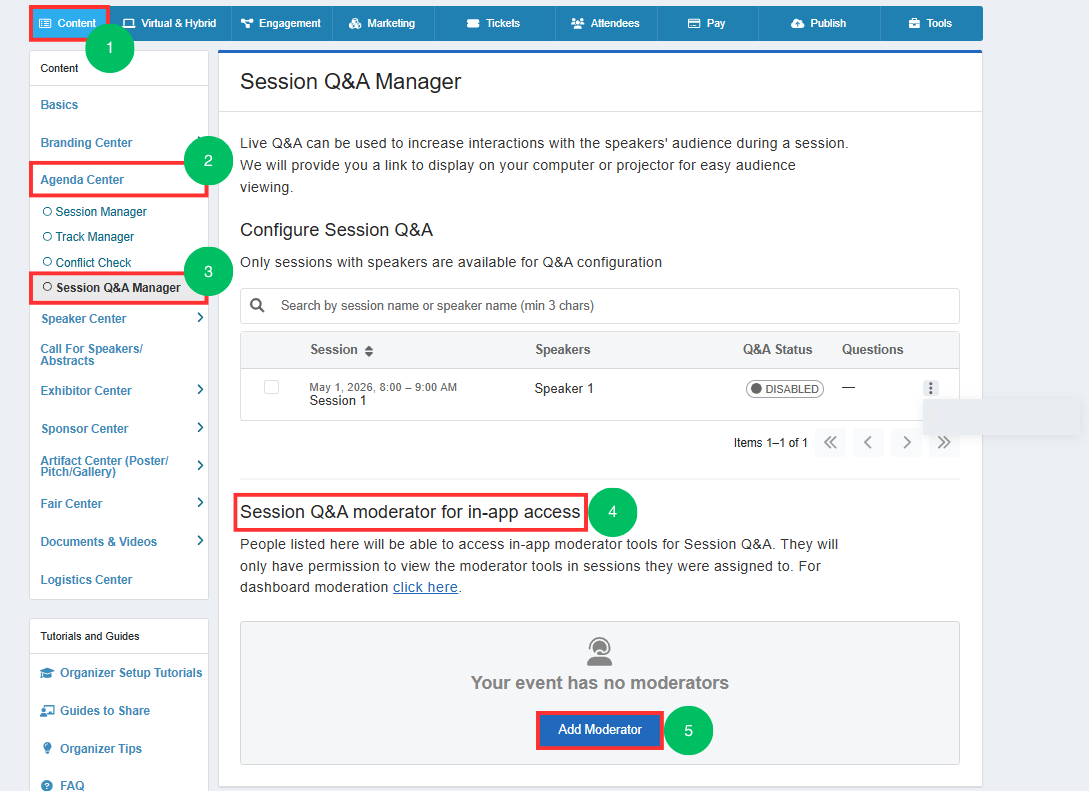
Task: Expand the Exhibitor Center chevron
Action: pyautogui.click(x=200, y=390)
